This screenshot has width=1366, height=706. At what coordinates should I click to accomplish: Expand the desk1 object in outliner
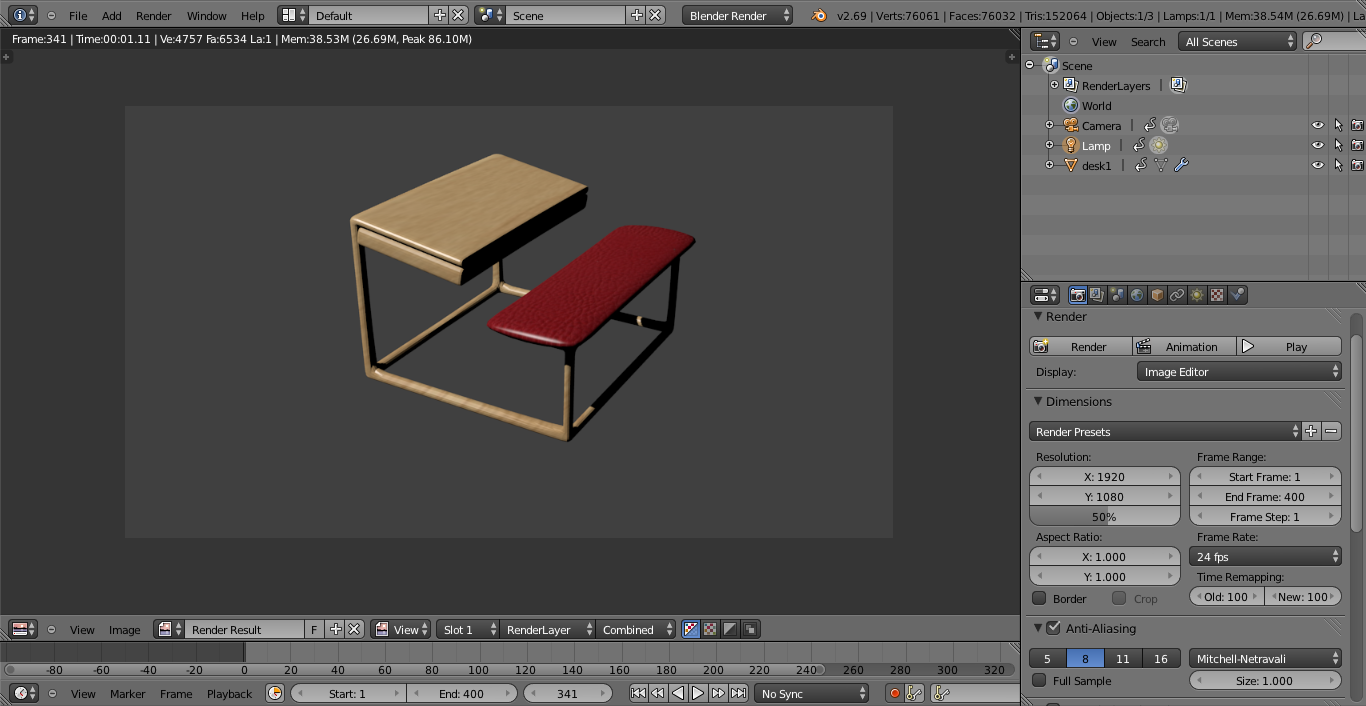pos(1049,165)
